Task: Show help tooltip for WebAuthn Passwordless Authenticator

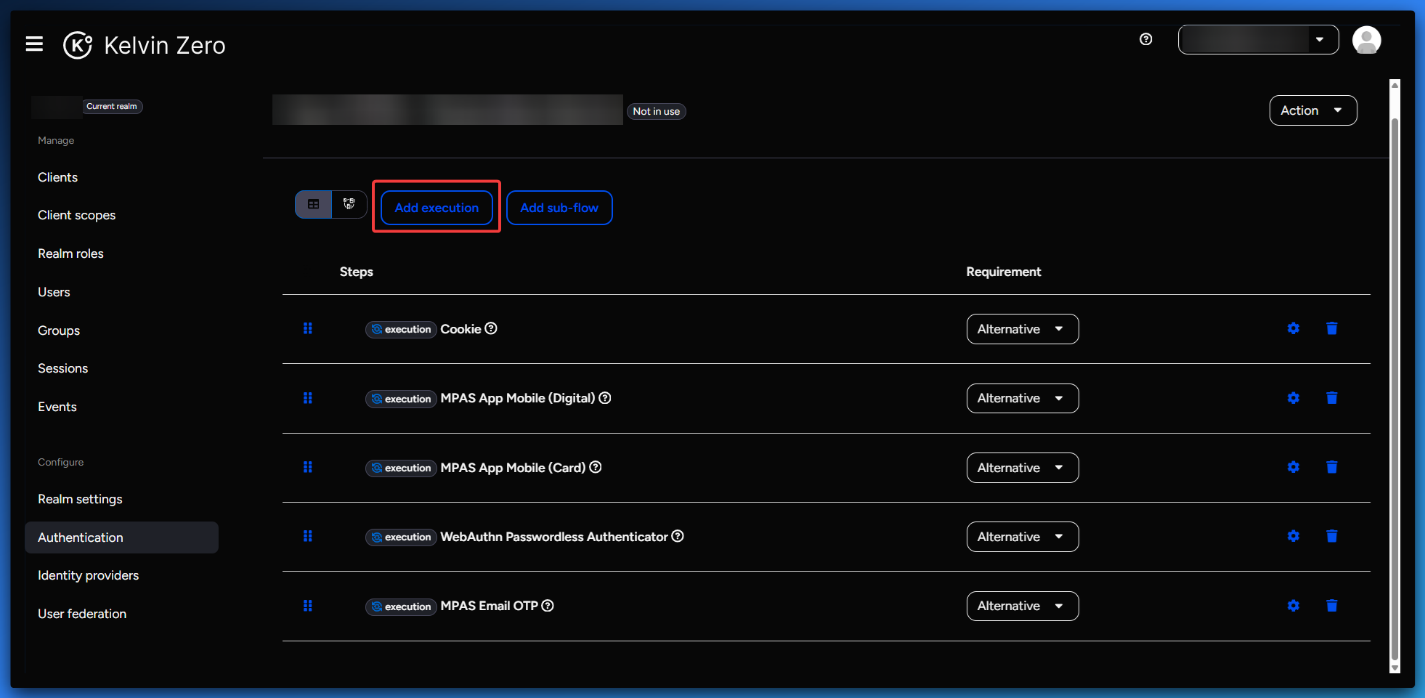Action: (678, 537)
